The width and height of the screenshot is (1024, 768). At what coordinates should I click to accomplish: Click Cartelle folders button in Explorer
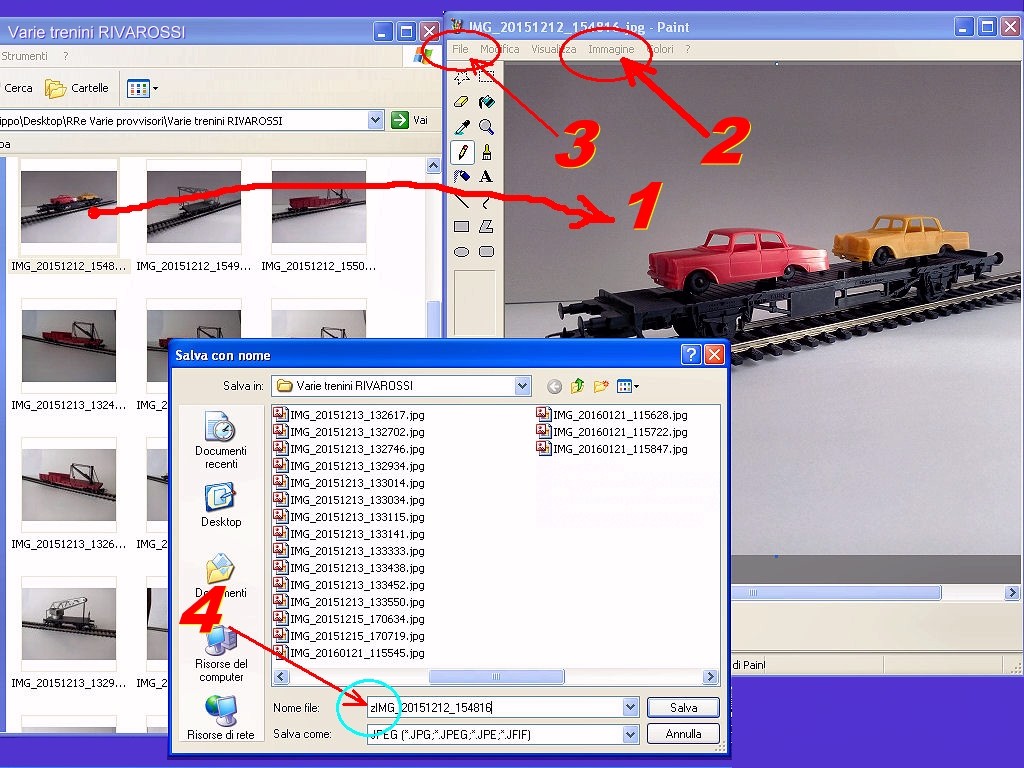[76, 88]
